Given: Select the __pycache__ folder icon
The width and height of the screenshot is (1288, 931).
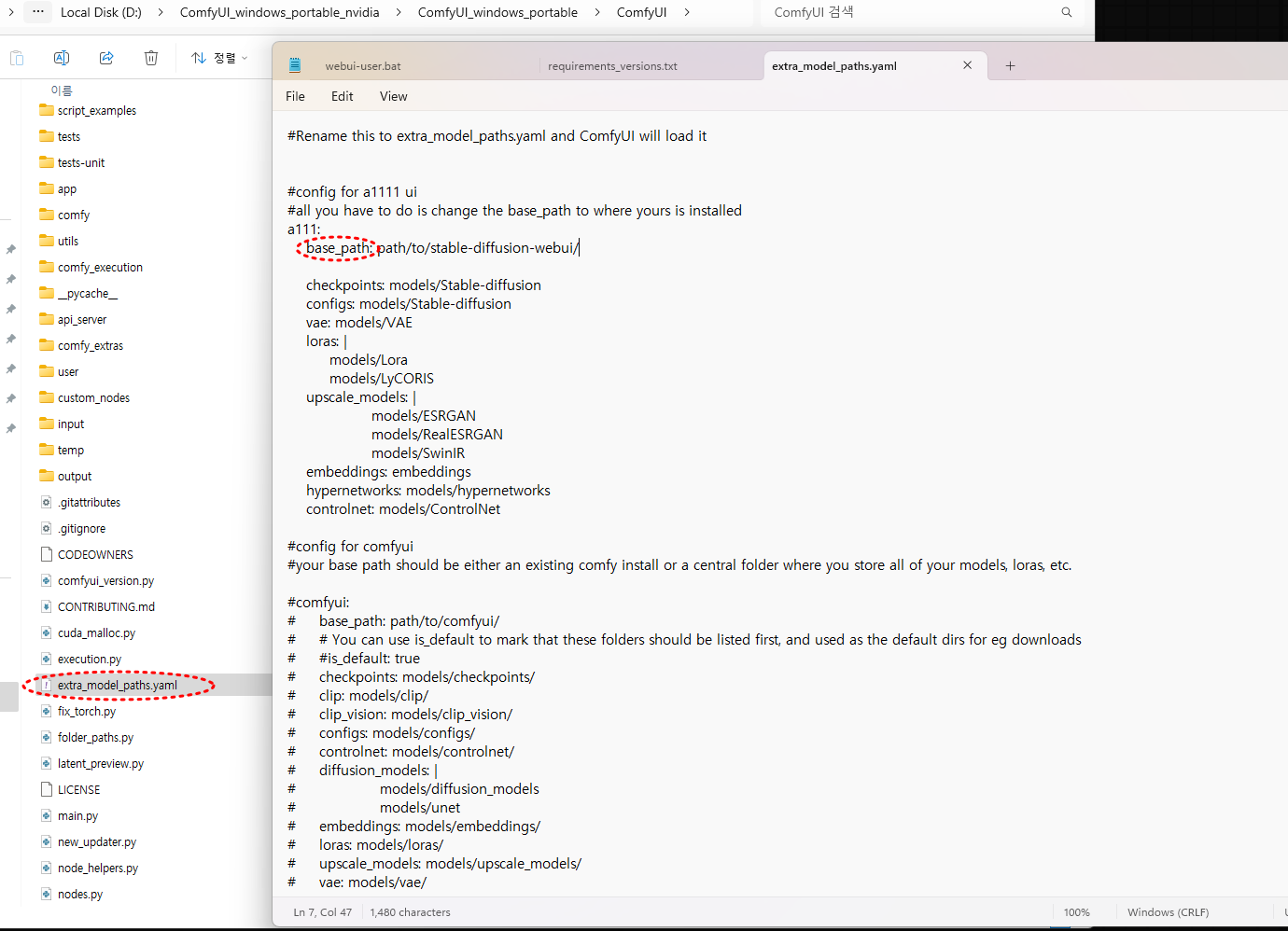Looking at the screenshot, I should (x=47, y=293).
